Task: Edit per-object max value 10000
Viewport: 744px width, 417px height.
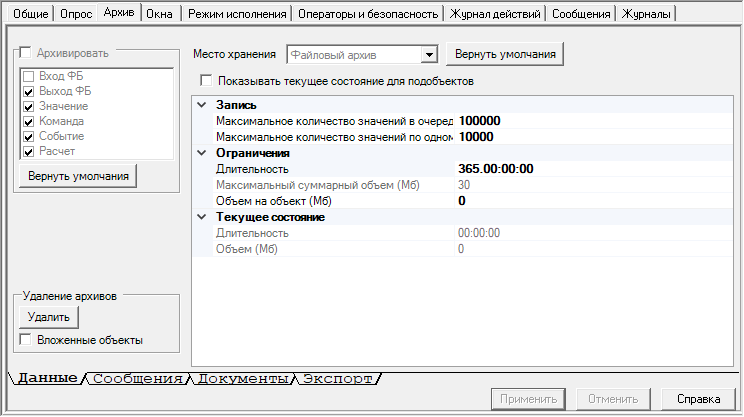Action: [x=593, y=137]
